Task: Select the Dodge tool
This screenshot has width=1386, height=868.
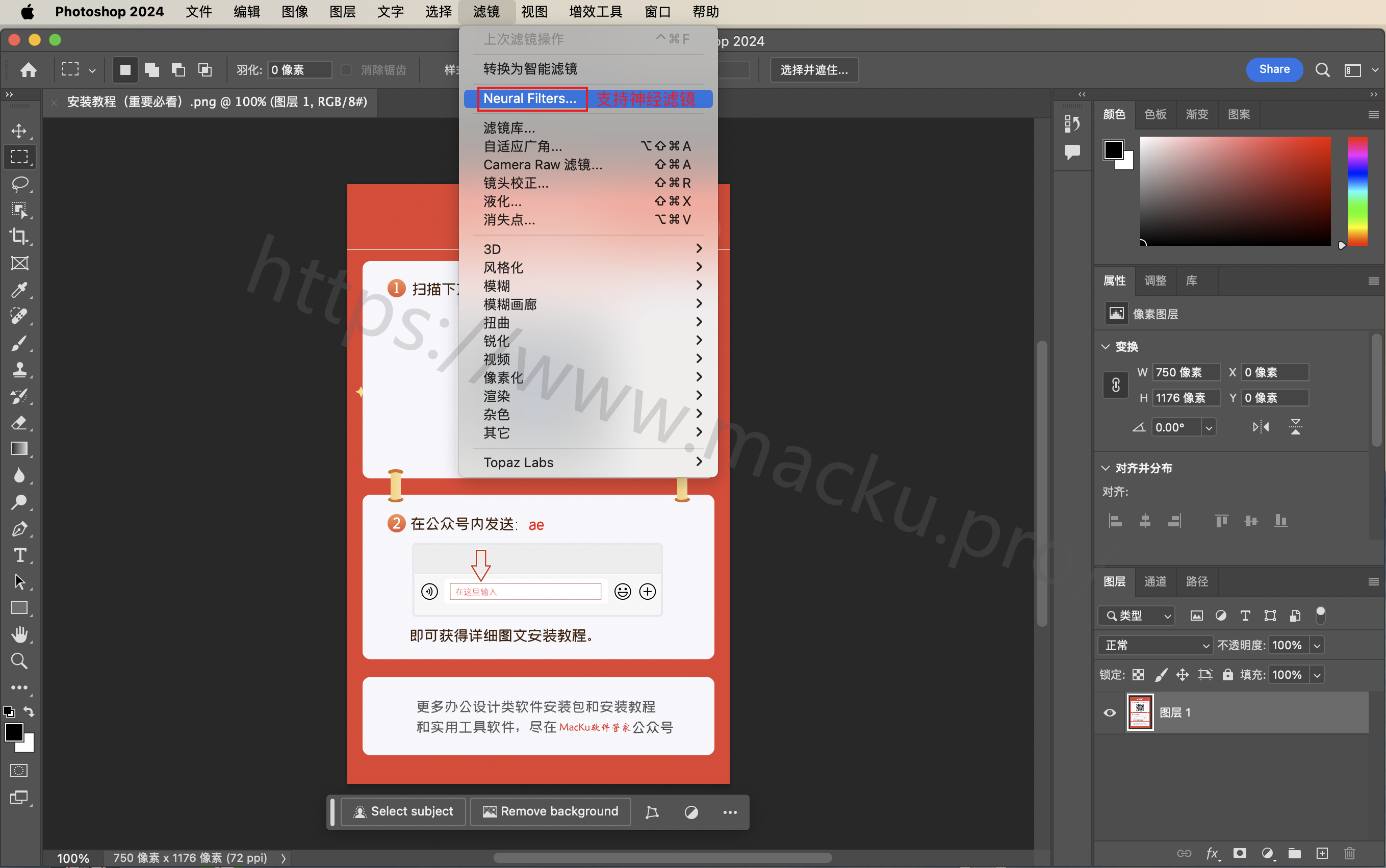Action: (x=19, y=502)
